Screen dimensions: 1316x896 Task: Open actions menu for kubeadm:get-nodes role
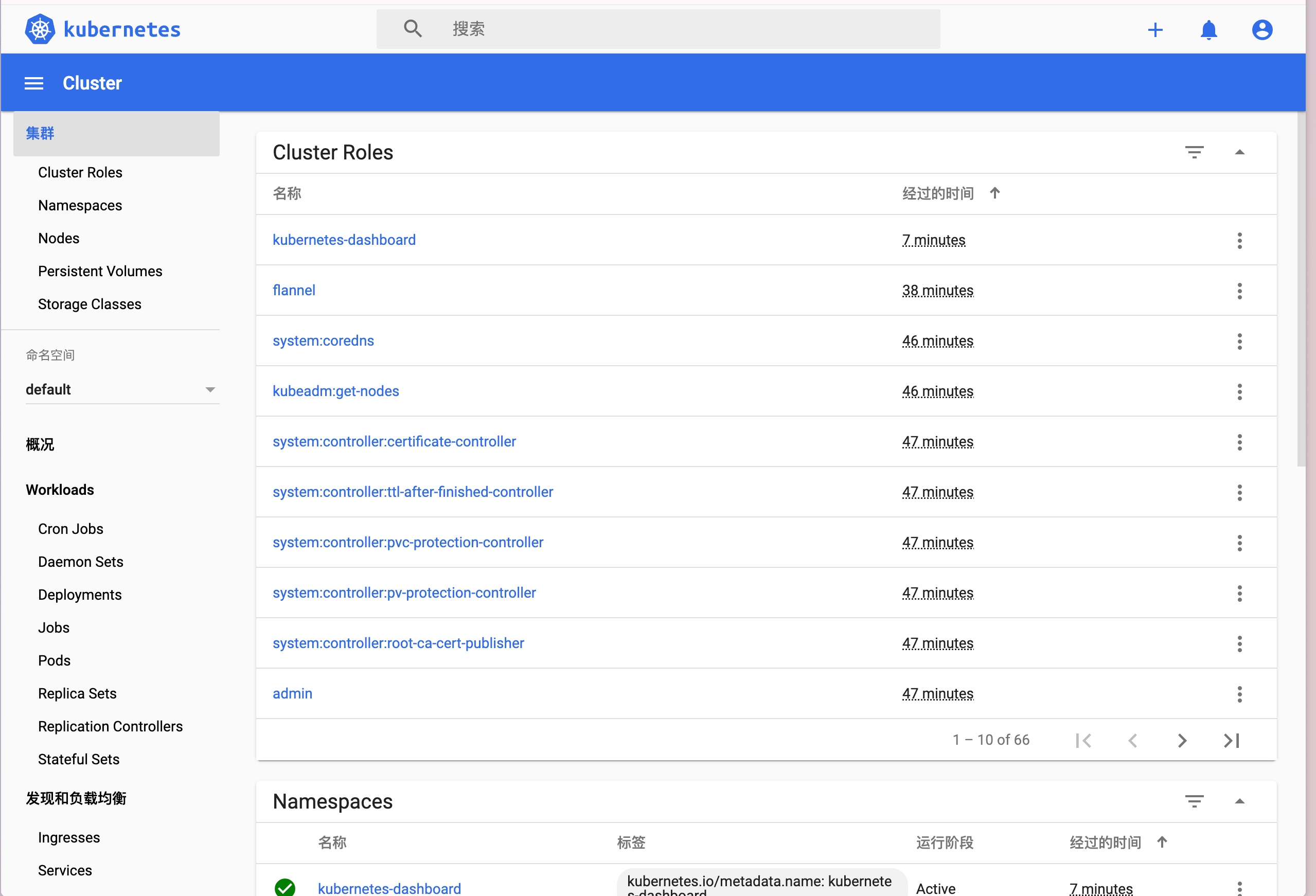click(x=1239, y=391)
